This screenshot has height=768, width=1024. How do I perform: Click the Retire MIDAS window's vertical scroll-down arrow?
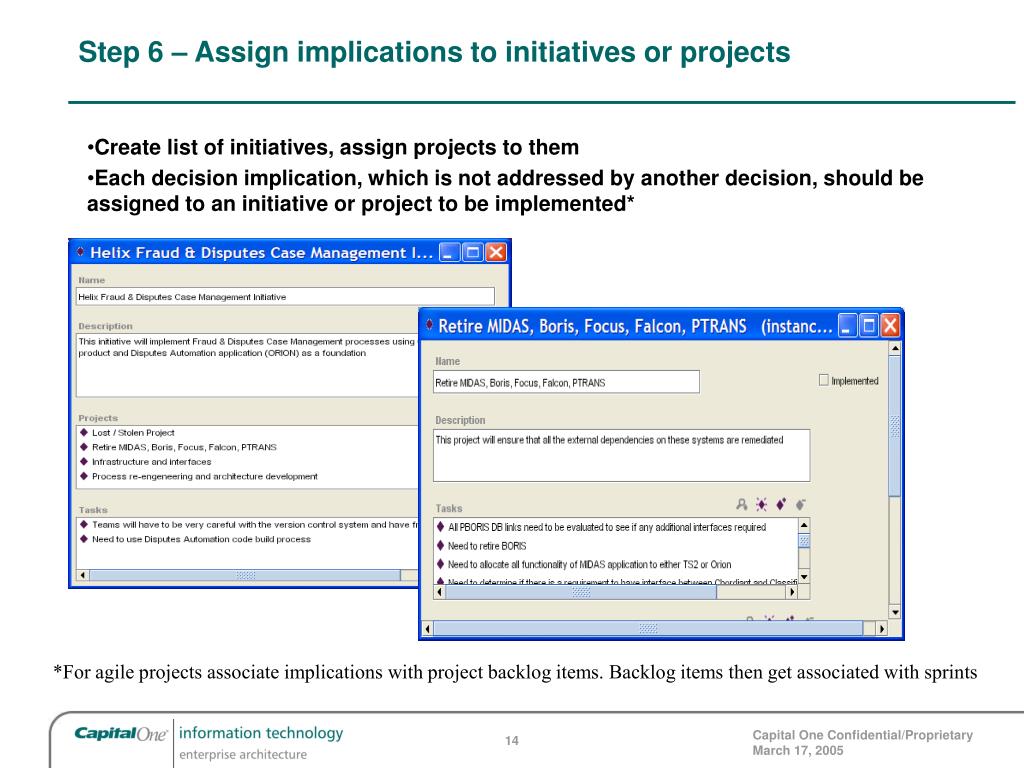[895, 613]
